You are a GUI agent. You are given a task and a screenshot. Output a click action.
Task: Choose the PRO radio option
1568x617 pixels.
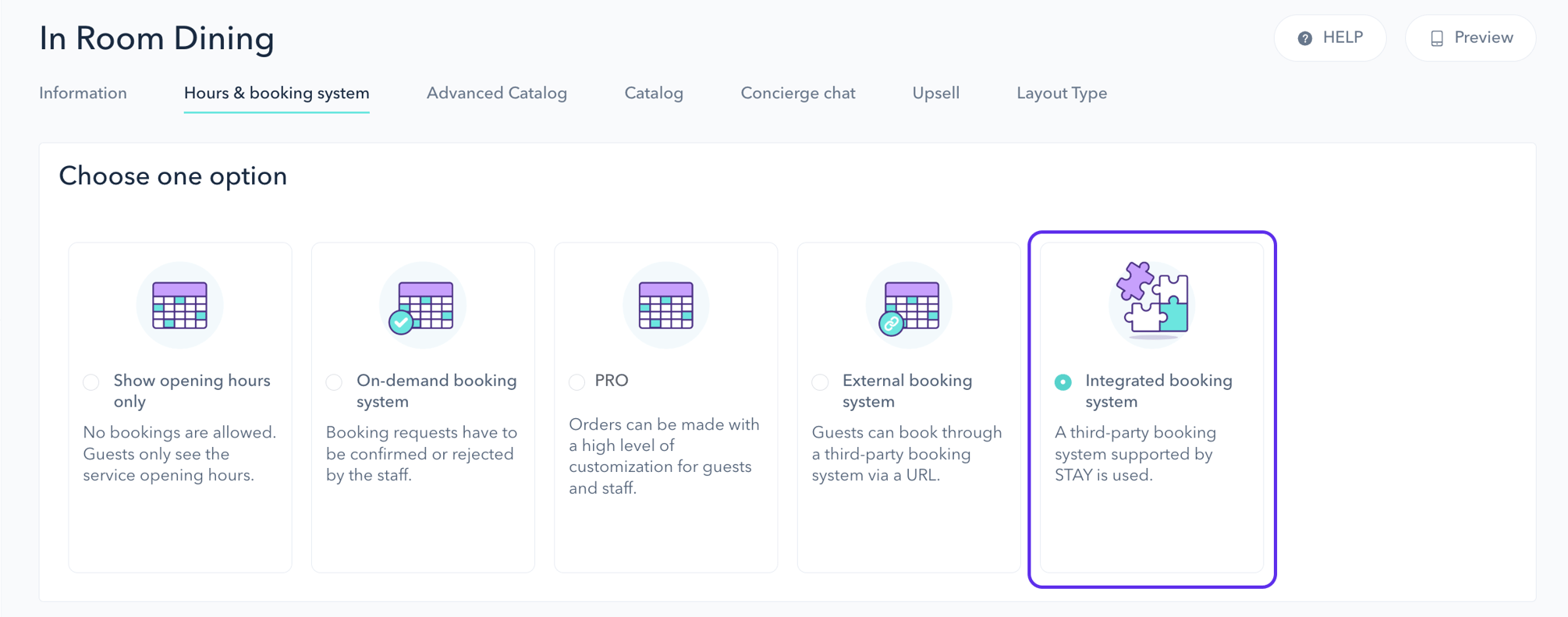pyautogui.click(x=577, y=381)
